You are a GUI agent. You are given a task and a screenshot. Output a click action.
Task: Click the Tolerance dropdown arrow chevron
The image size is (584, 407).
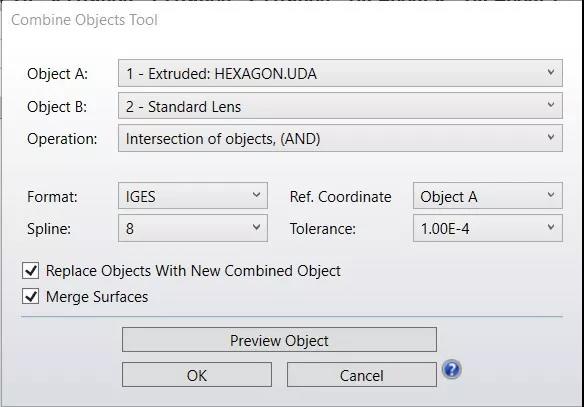click(551, 227)
